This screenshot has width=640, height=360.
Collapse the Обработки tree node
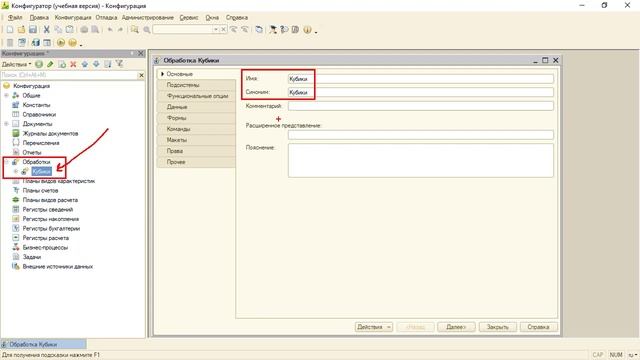[7, 162]
